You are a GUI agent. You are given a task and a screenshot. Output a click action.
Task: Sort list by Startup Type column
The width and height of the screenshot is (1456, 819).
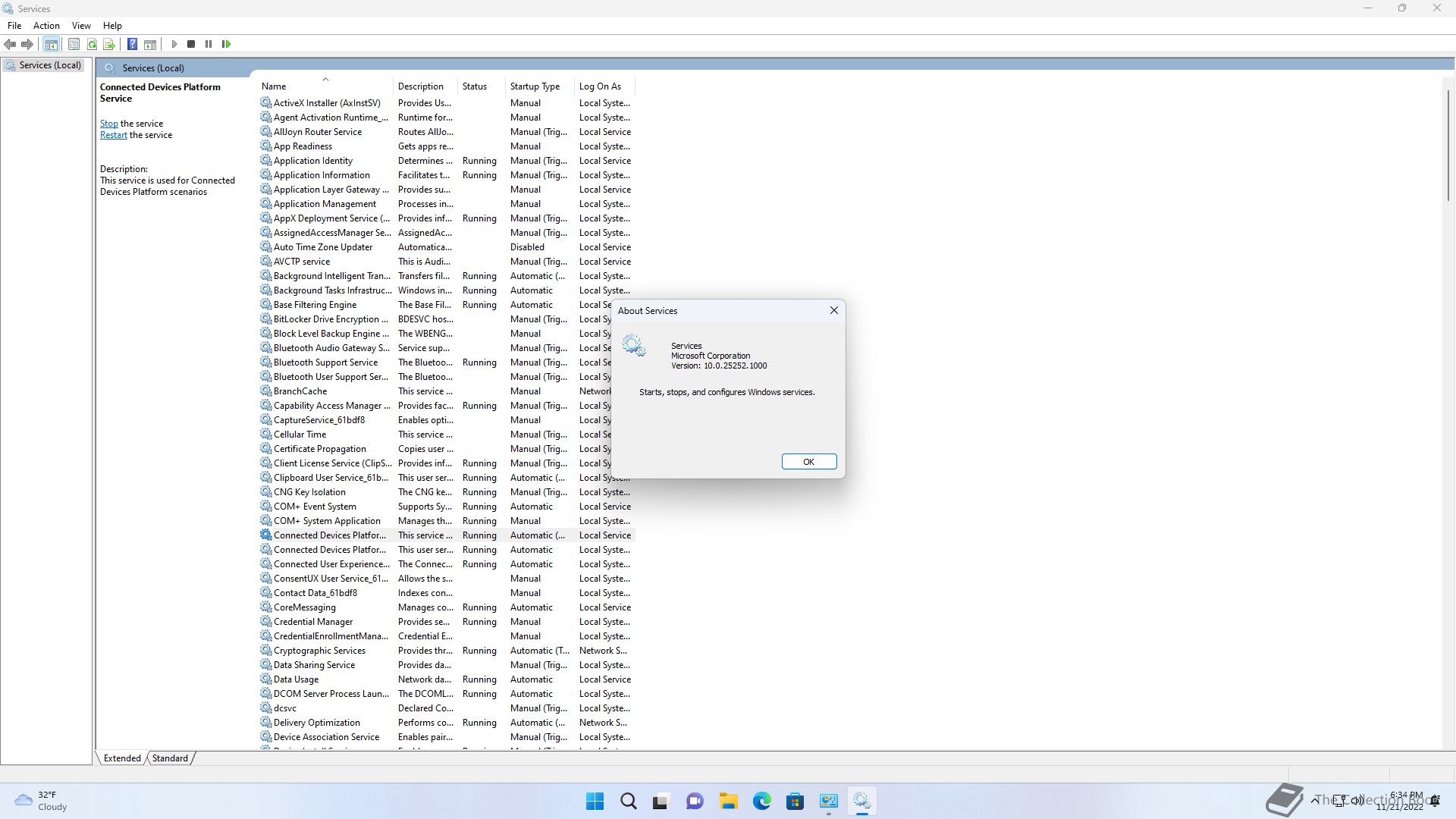[x=535, y=86]
